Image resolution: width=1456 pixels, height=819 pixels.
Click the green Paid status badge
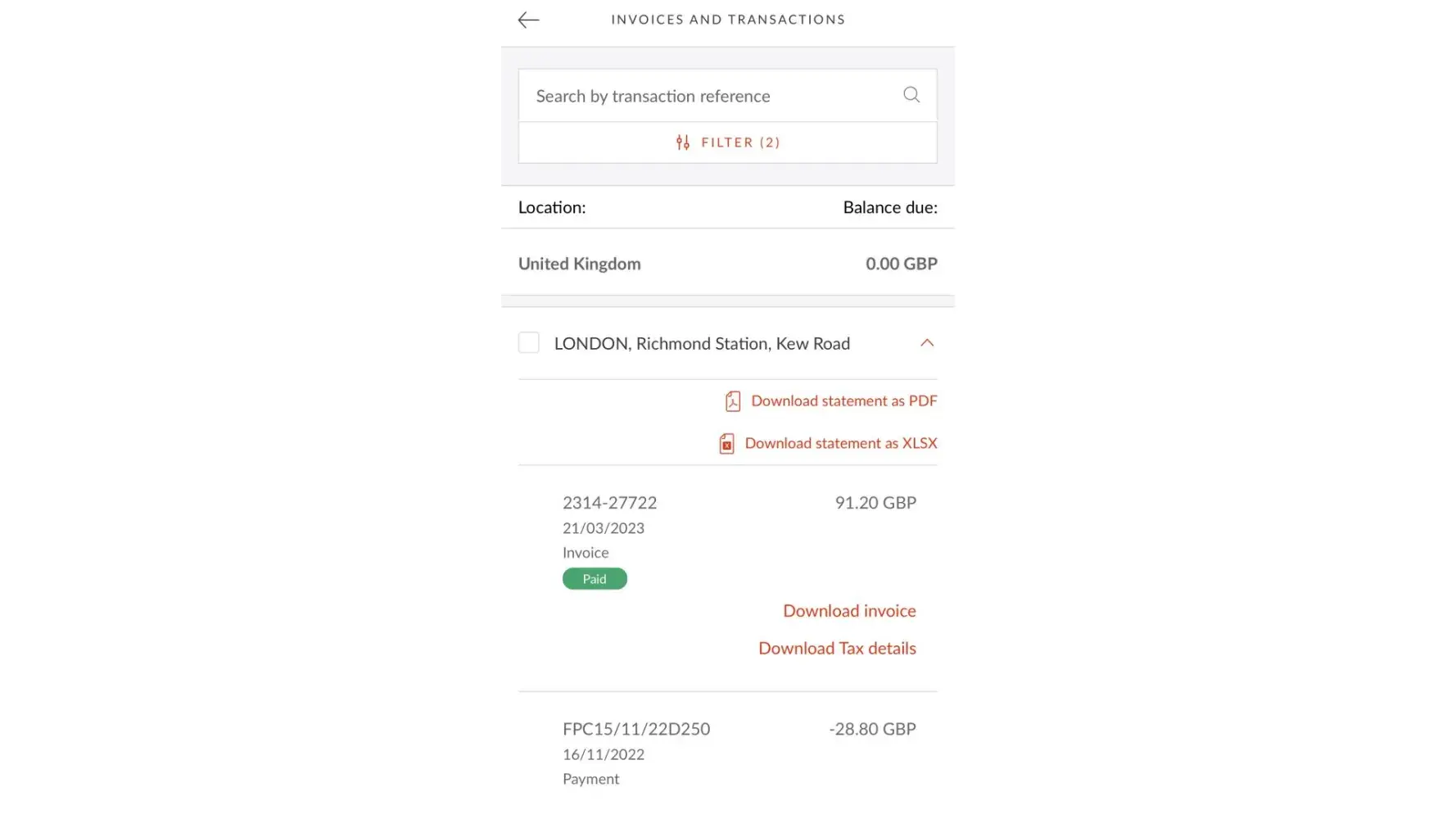[595, 579]
